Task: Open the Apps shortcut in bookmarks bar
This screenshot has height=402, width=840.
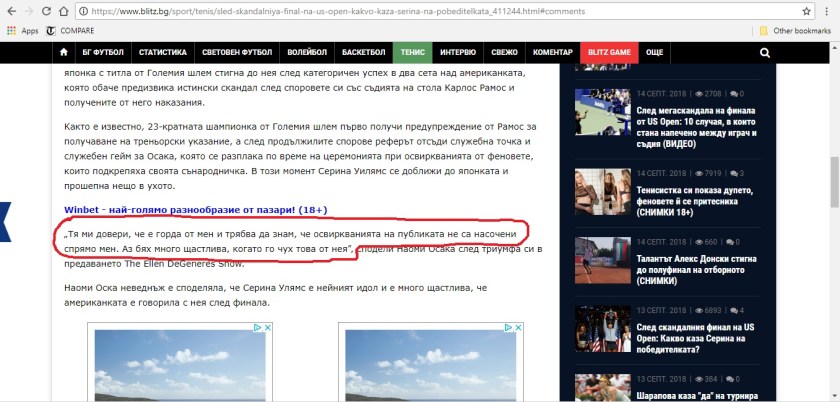Action: [22, 31]
